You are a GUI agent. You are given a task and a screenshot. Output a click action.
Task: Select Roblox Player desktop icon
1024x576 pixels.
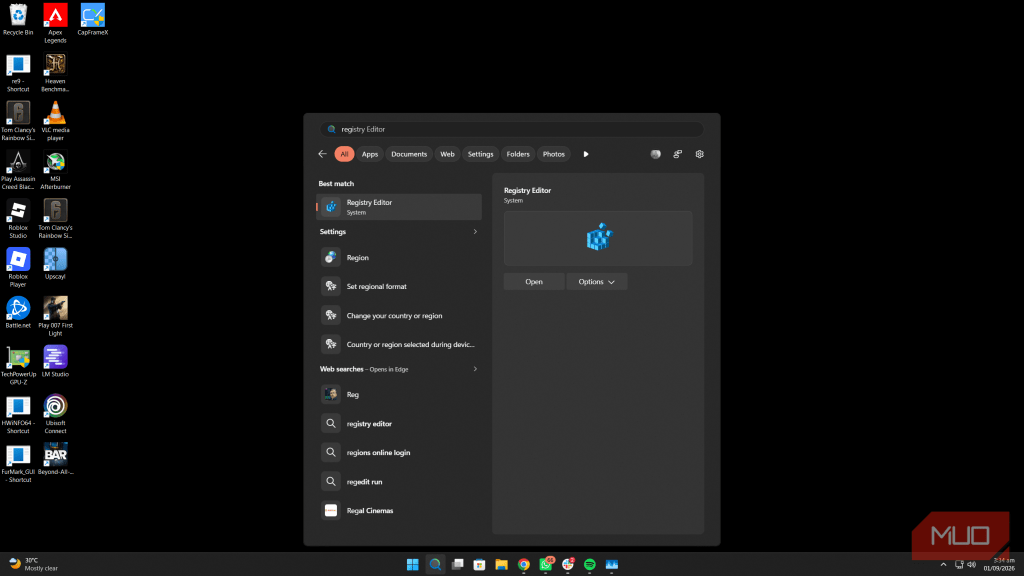point(18,268)
